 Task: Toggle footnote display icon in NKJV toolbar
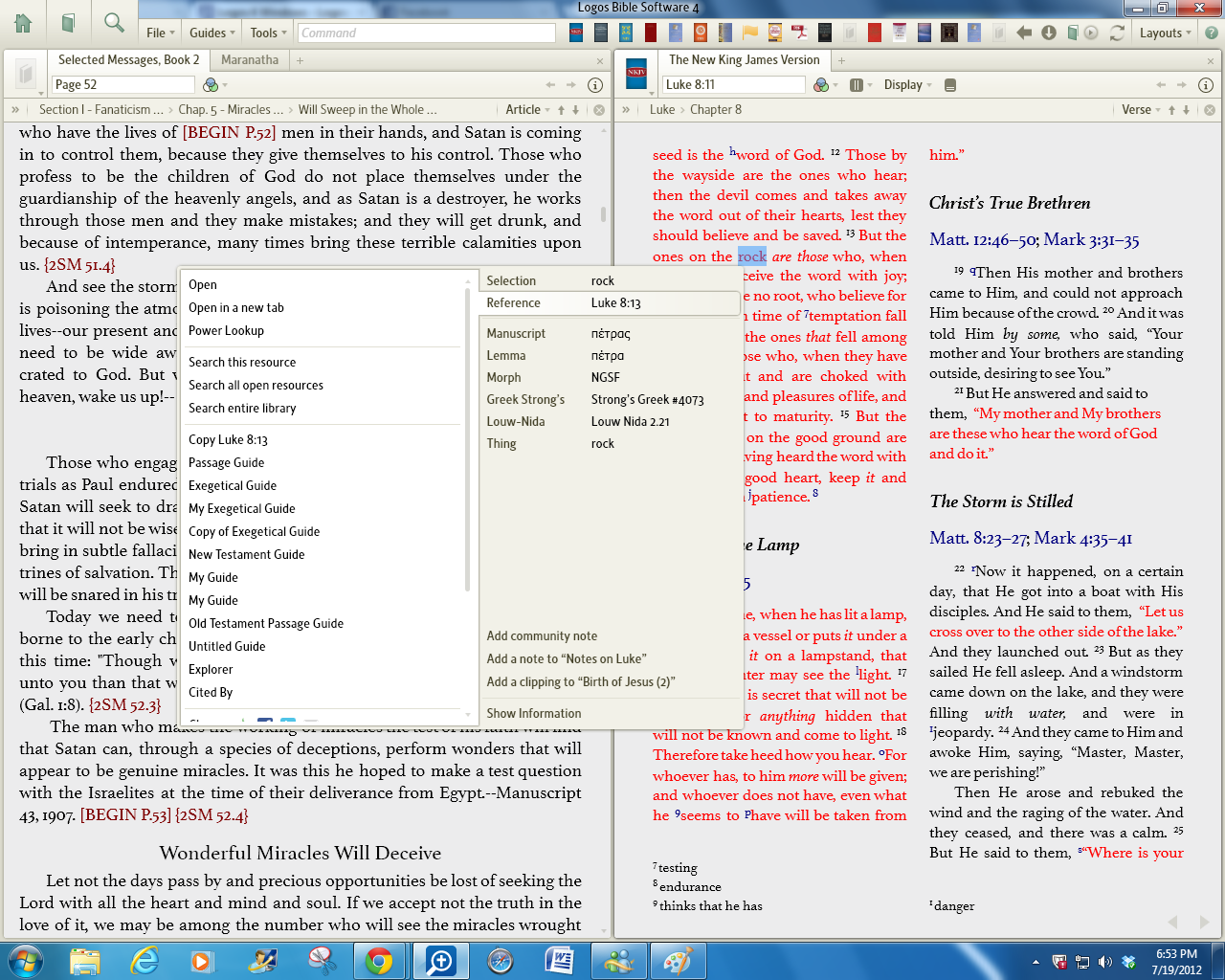950,85
